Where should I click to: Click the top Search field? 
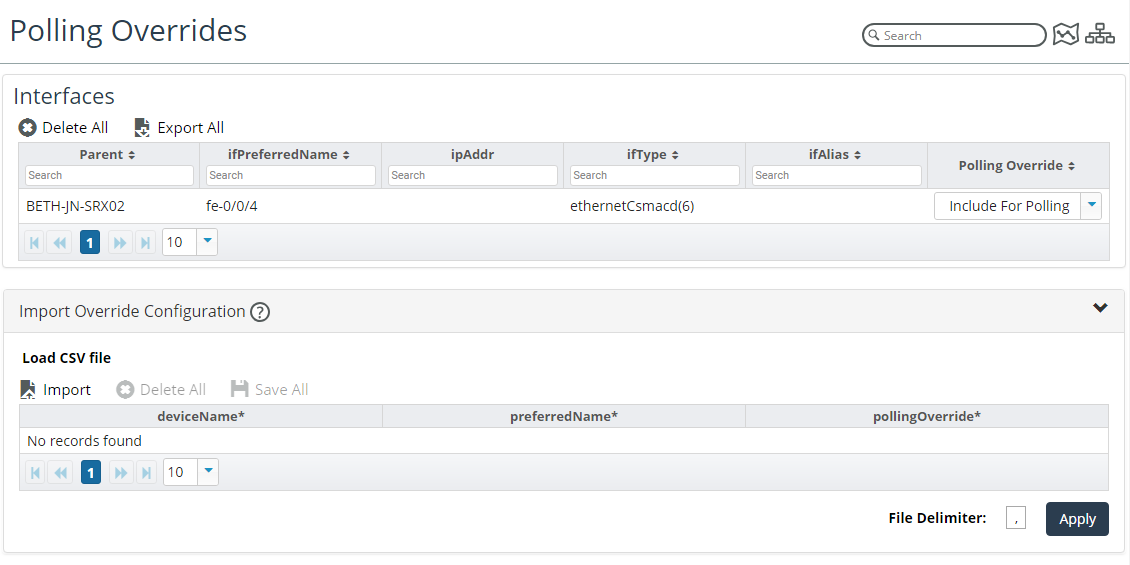958,36
